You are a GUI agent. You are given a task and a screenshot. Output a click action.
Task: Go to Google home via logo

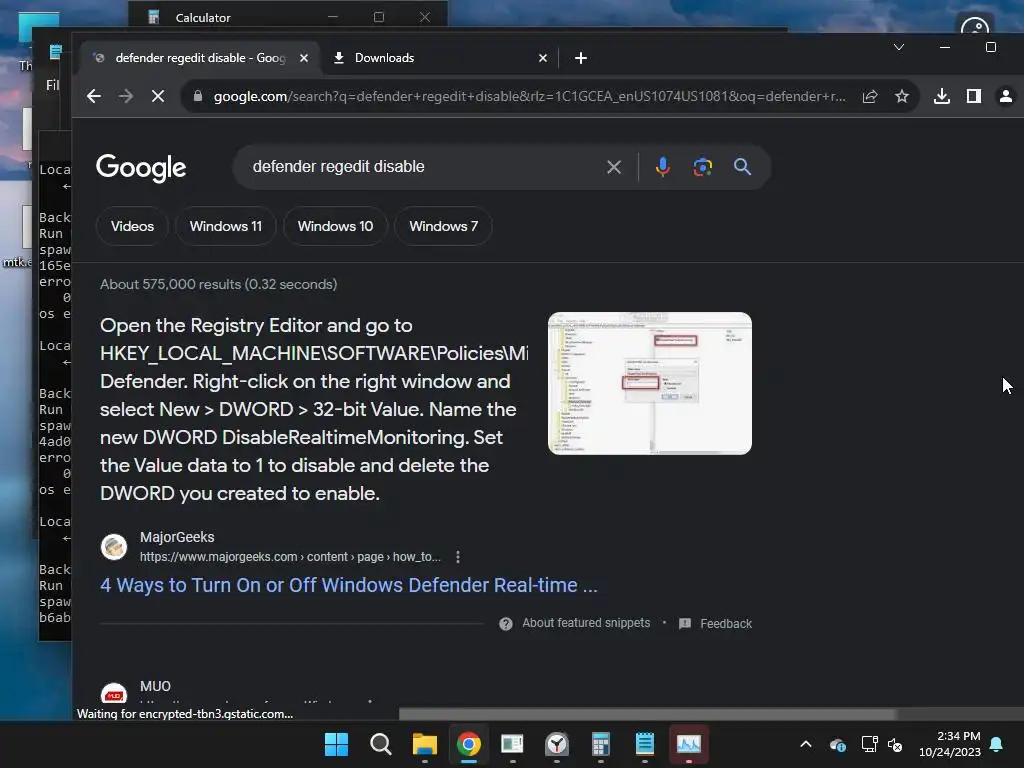[141, 168]
